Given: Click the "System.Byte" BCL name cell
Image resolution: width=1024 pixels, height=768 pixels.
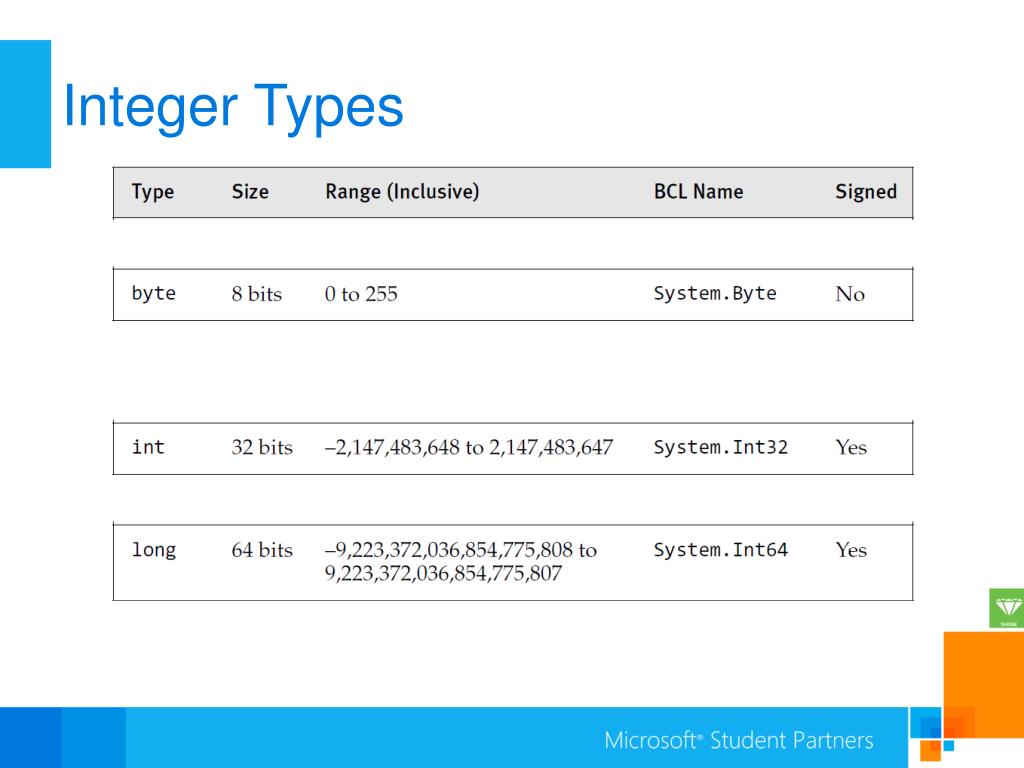Looking at the screenshot, I should point(715,293).
